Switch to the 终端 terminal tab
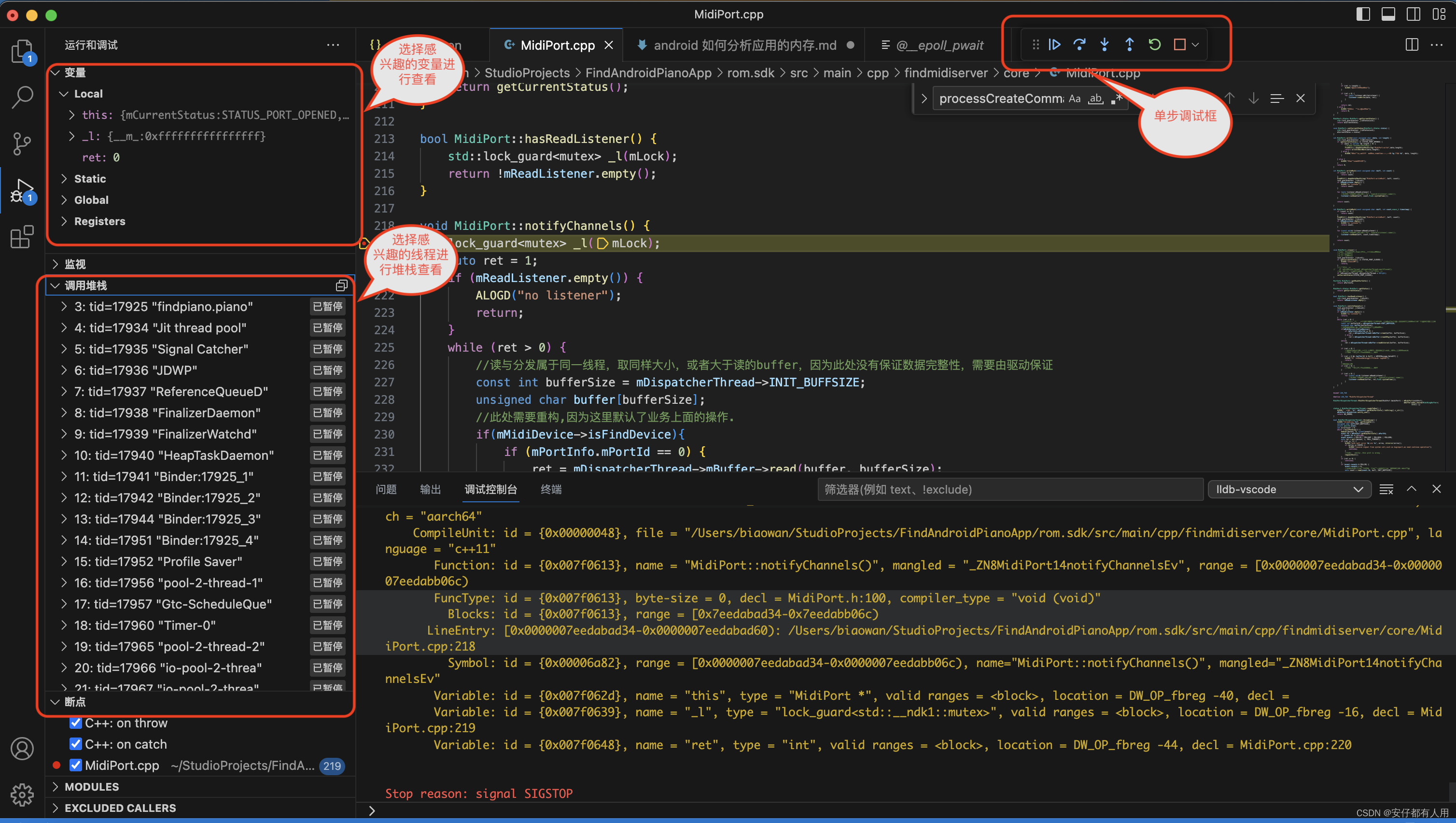 (550, 489)
